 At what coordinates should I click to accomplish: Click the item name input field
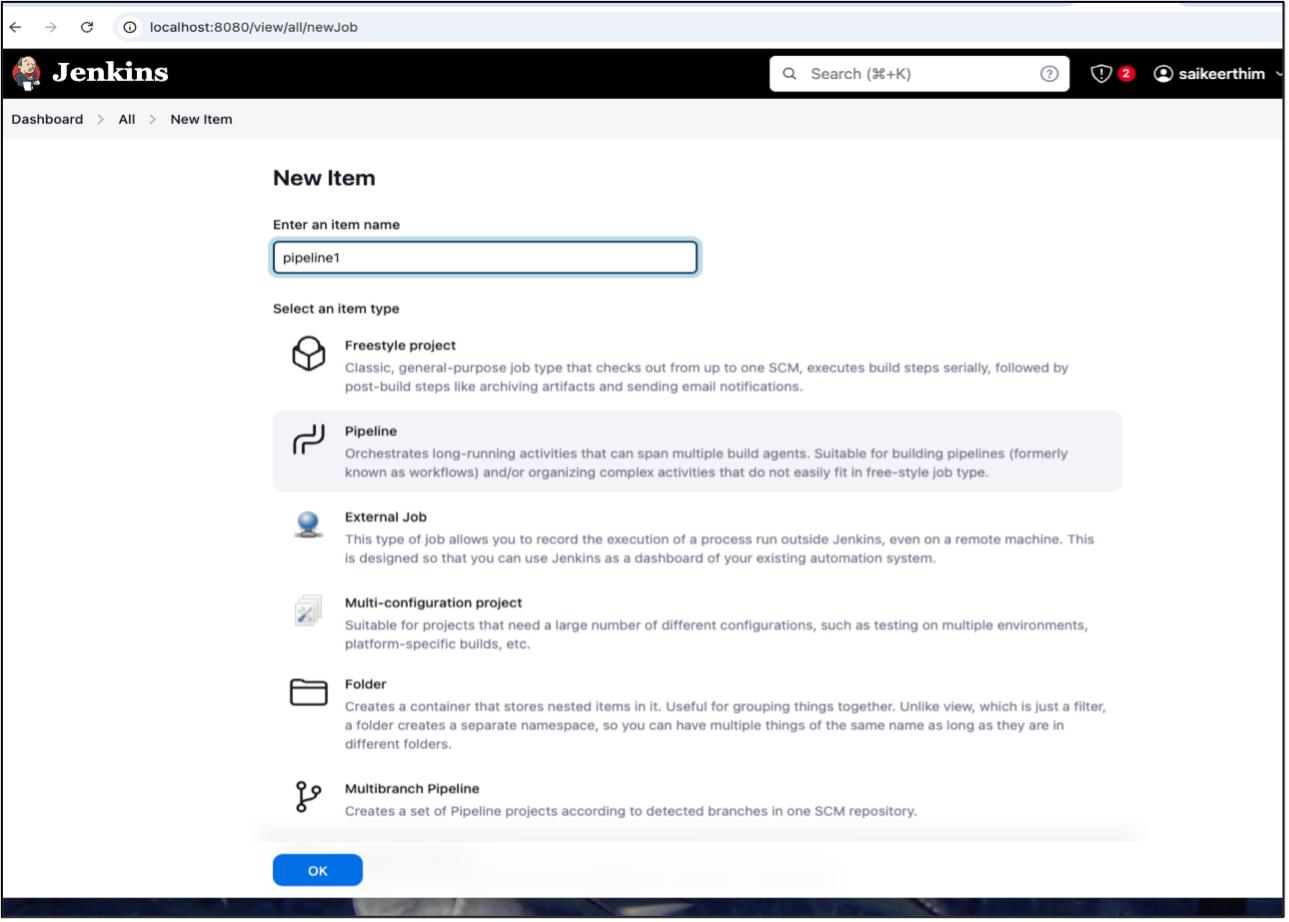click(484, 257)
